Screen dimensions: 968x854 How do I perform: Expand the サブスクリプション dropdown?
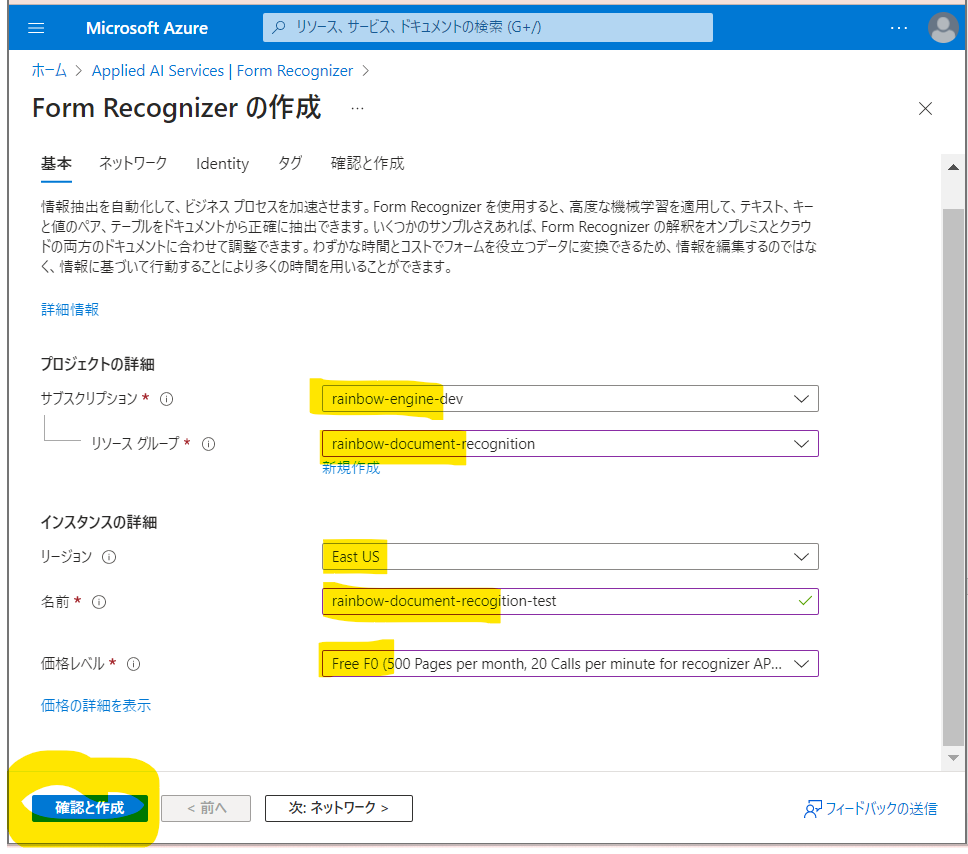570,399
